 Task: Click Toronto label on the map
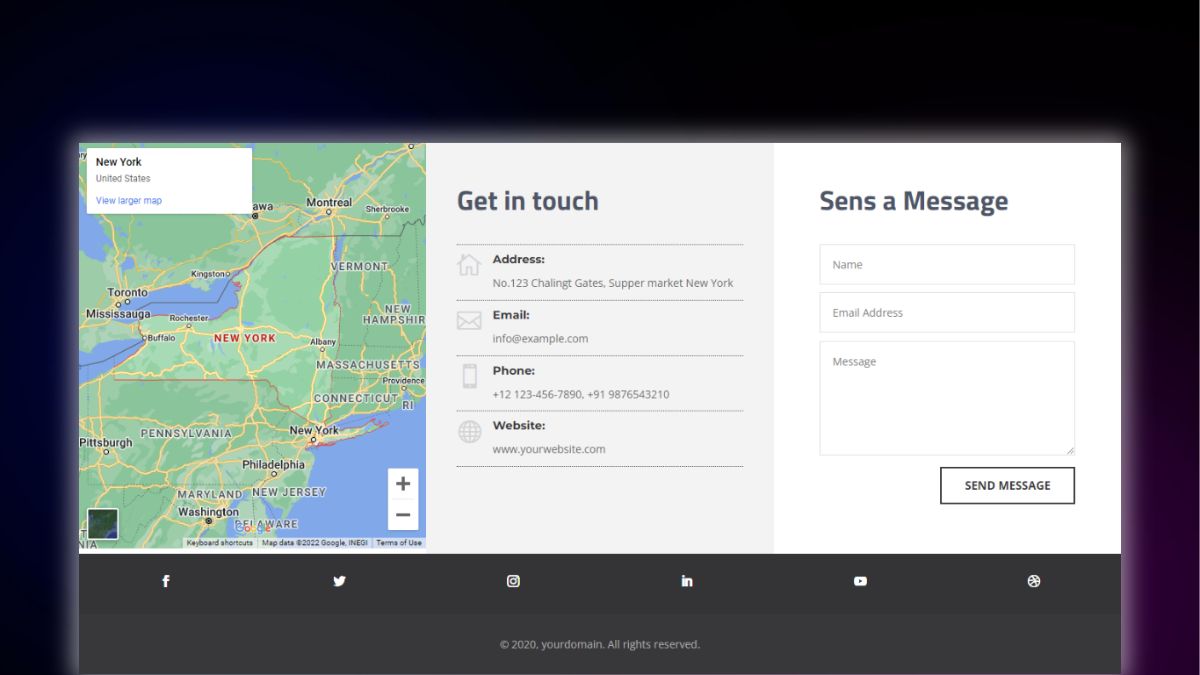pyautogui.click(x=127, y=293)
